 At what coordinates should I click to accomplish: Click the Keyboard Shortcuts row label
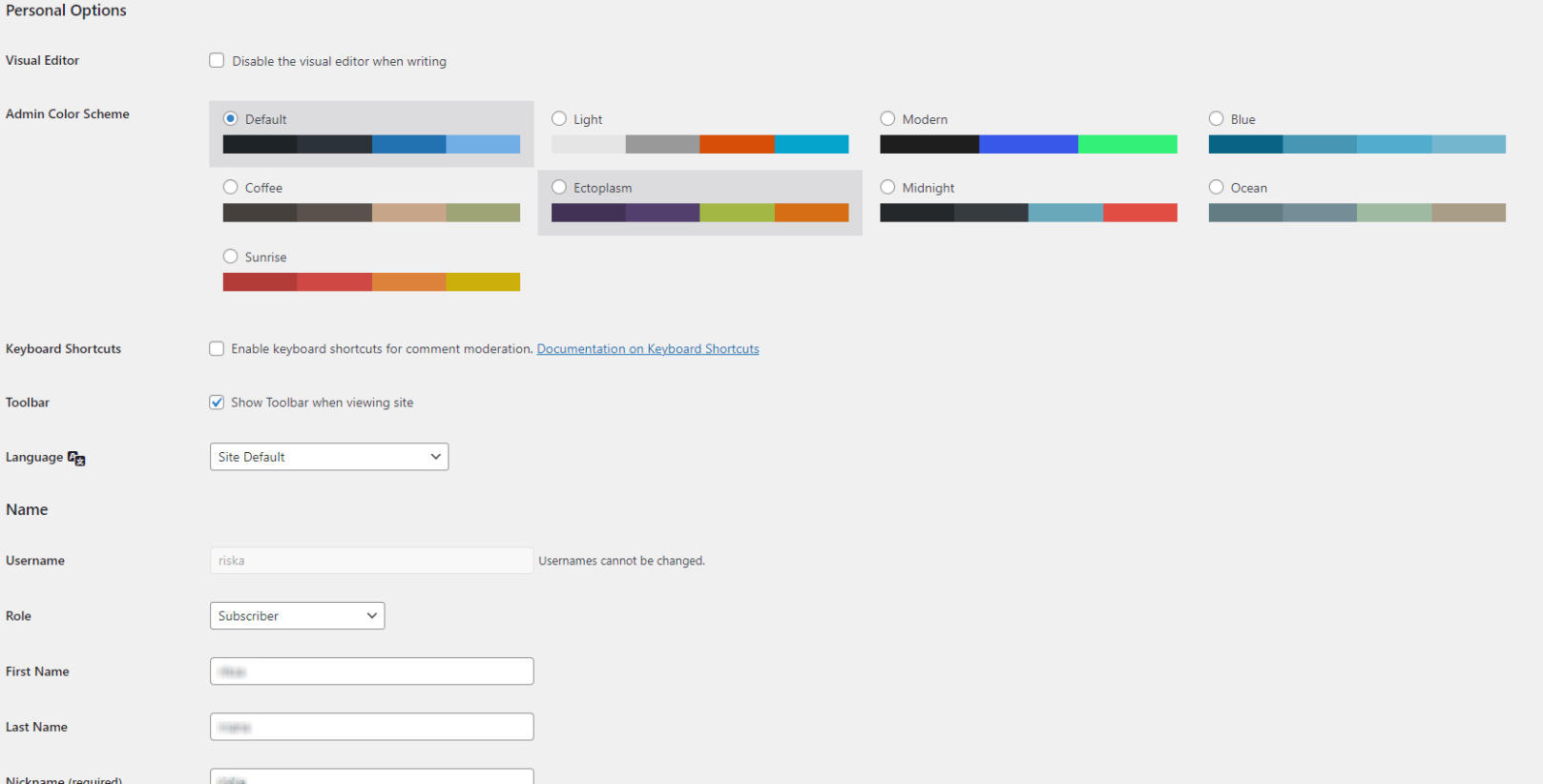click(x=63, y=349)
